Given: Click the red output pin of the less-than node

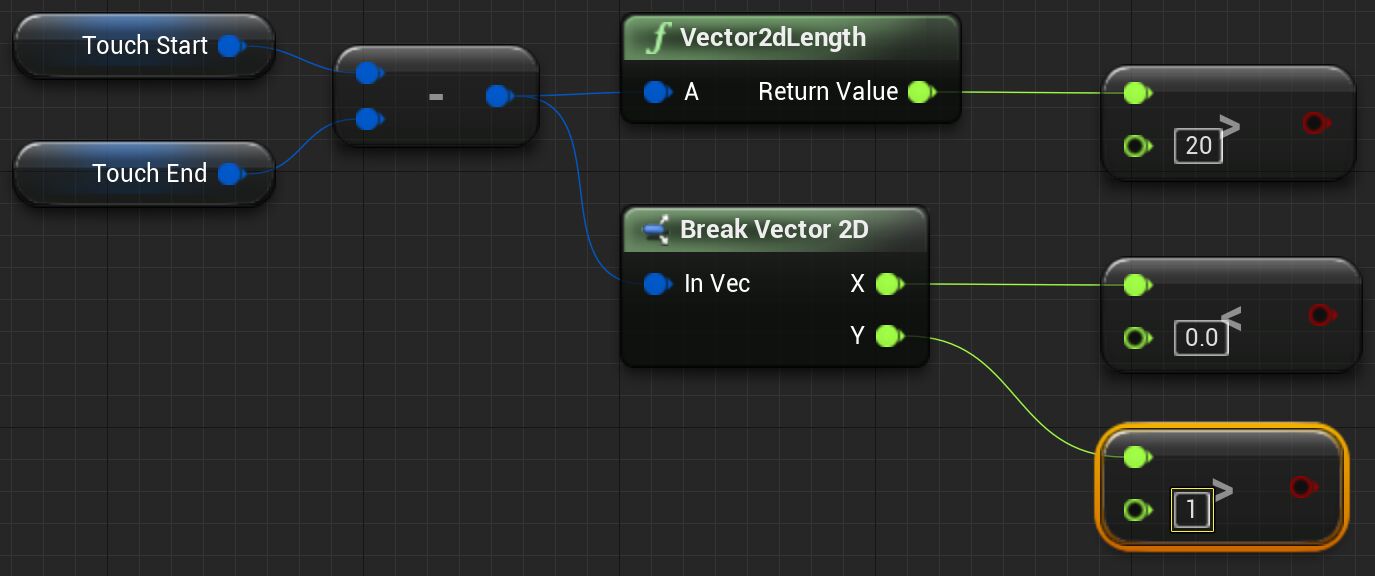Looking at the screenshot, I should coord(1319,316).
